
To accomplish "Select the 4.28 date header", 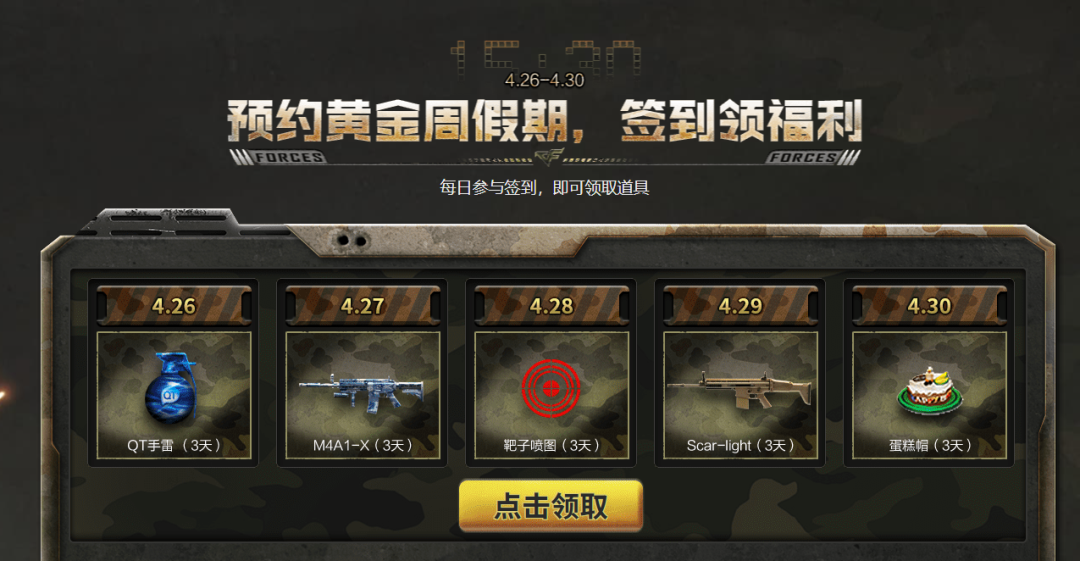I will (x=551, y=305).
